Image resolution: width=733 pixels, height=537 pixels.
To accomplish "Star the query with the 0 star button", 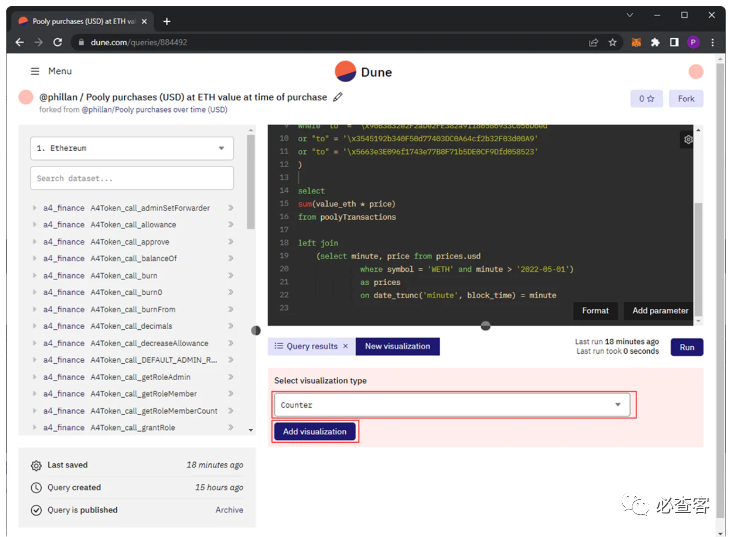I will (x=646, y=99).
